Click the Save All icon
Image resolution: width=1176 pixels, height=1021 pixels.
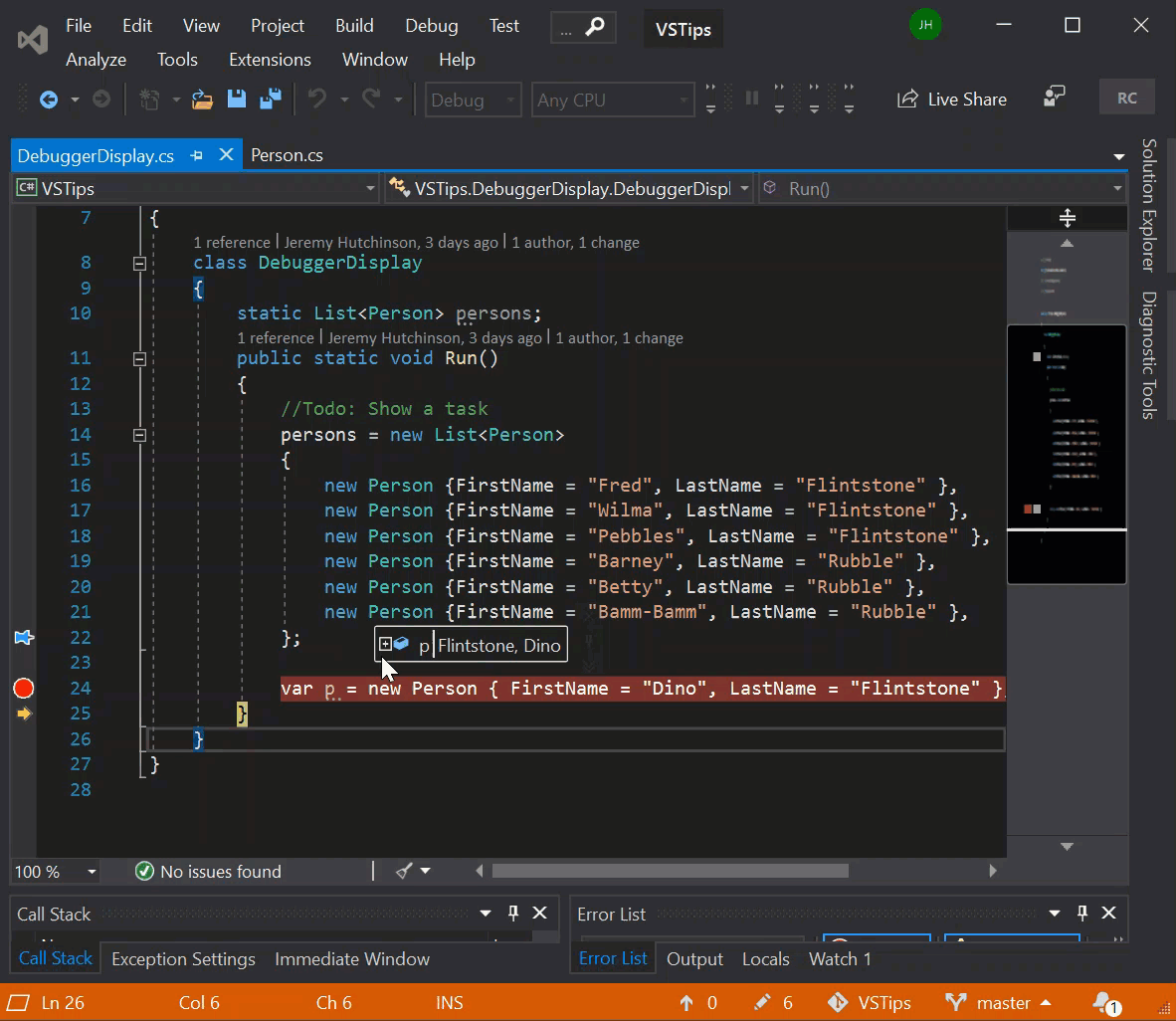coord(270,100)
